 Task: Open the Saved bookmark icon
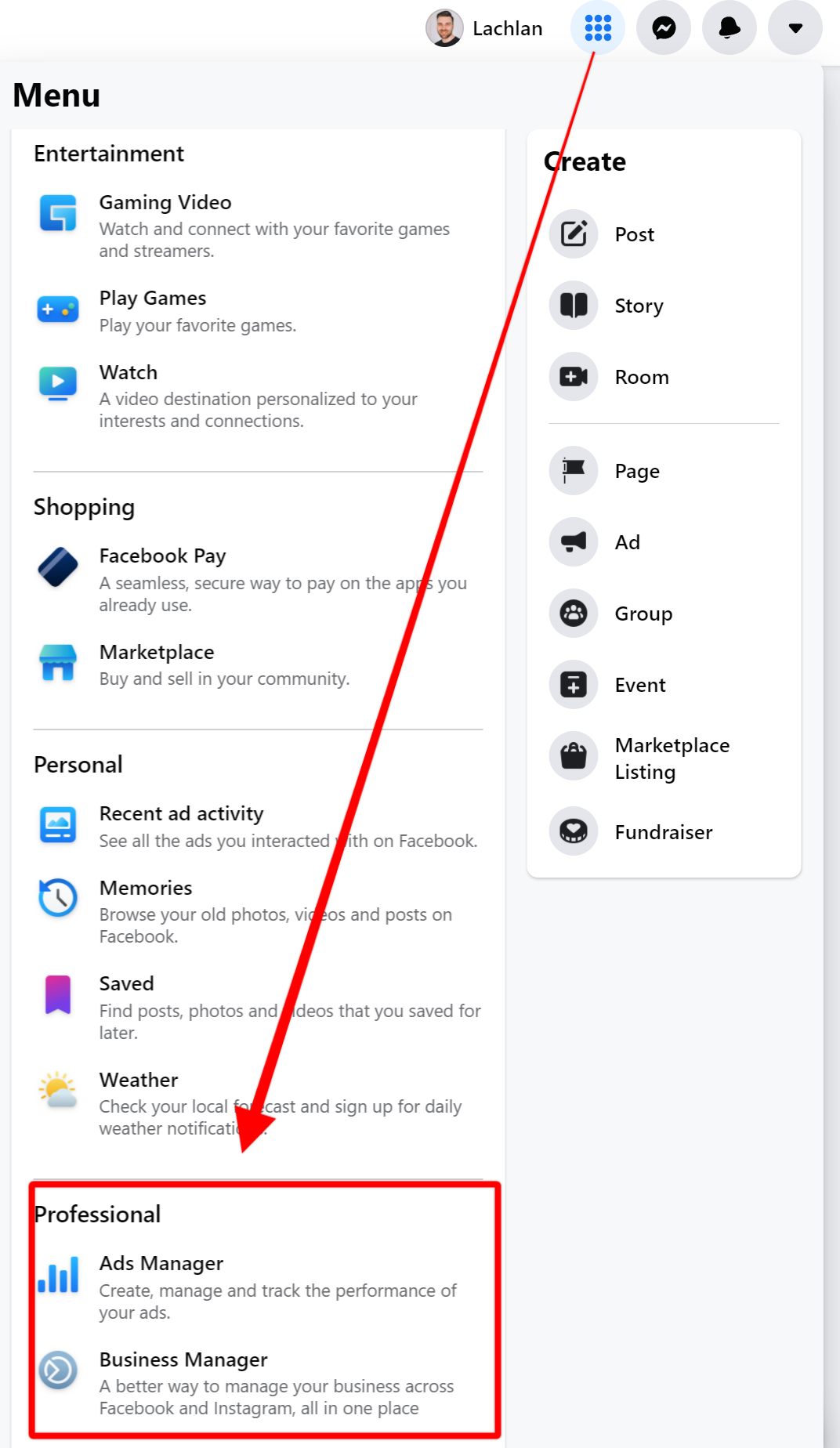[58, 994]
